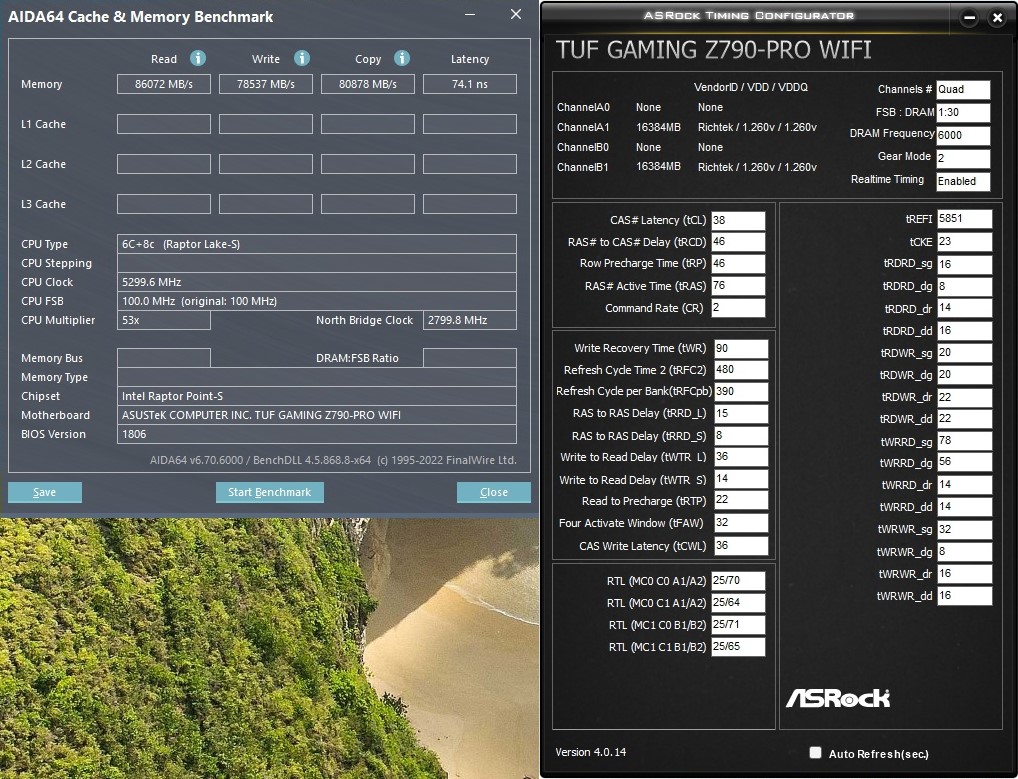Click the Write Recovery Time (tWR) field 90

coord(741,349)
